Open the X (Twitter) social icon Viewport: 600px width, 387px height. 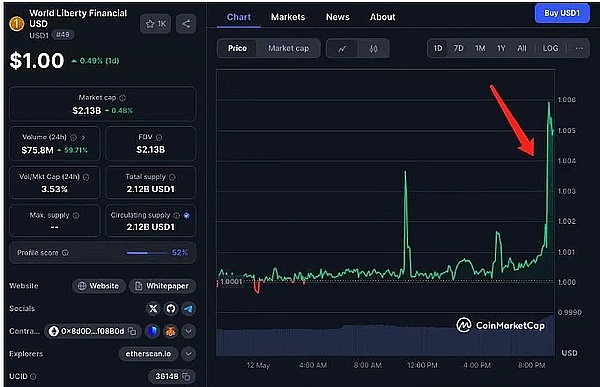pos(153,309)
